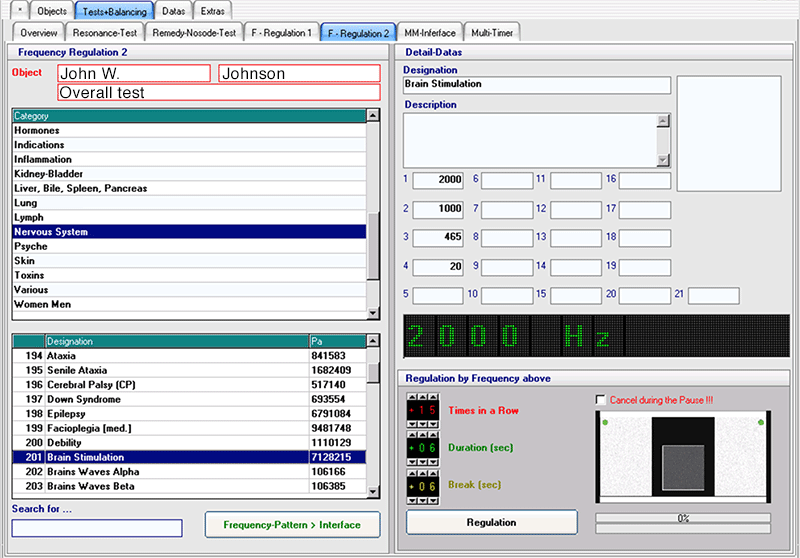The width and height of the screenshot is (800, 558).
Task: Select row 202 Brains Waves Alpha
Action: (x=189, y=472)
